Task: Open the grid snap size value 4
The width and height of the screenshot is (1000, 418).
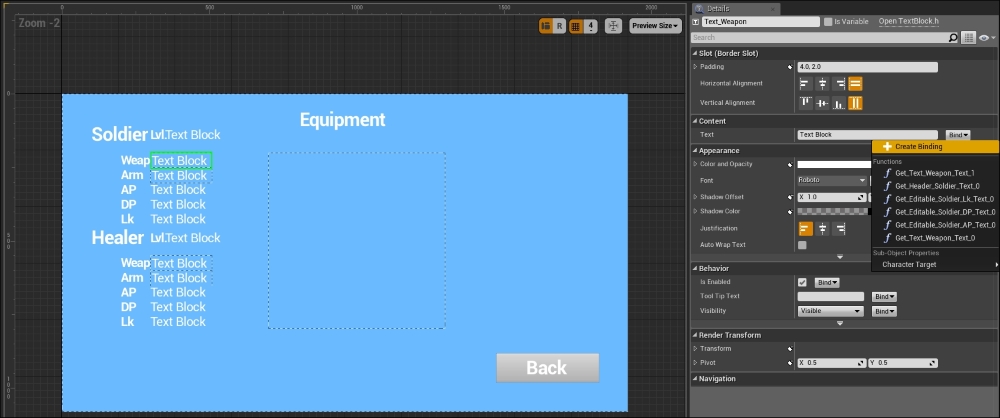Action: click(591, 26)
